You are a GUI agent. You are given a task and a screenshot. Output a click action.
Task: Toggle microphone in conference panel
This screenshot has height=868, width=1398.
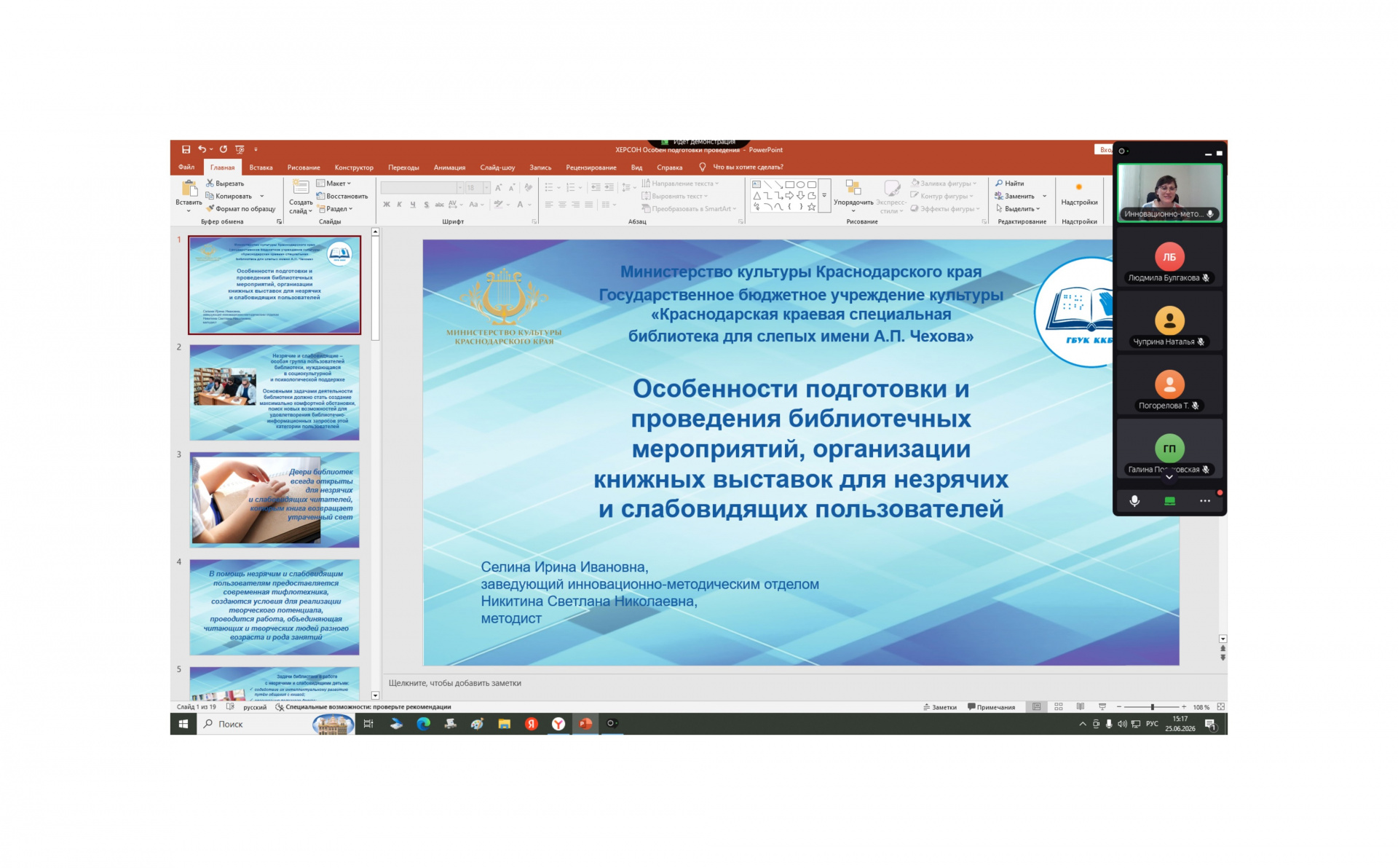click(x=1134, y=501)
